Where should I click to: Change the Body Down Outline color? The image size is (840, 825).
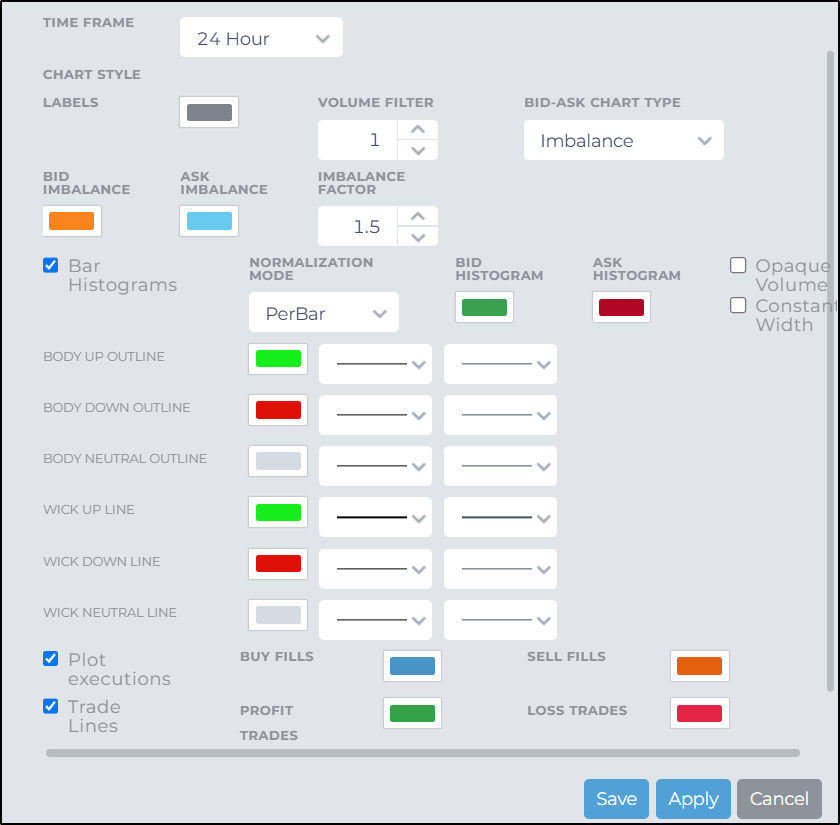tap(278, 410)
